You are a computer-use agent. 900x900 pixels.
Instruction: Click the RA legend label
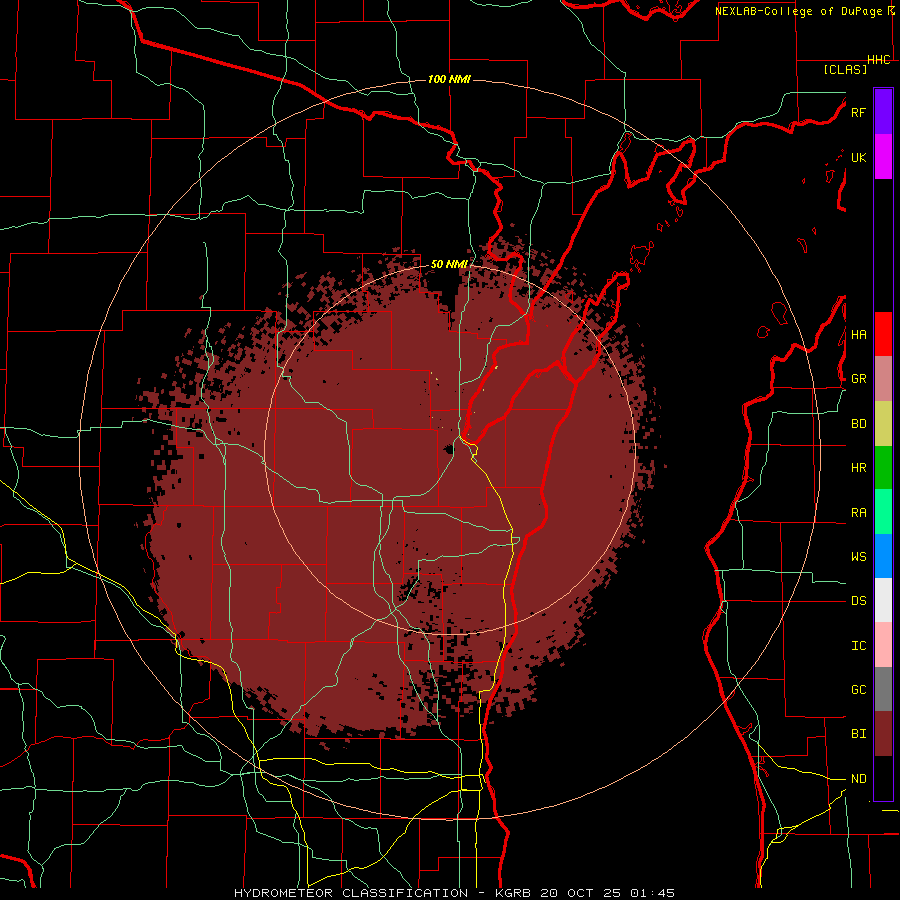(858, 513)
